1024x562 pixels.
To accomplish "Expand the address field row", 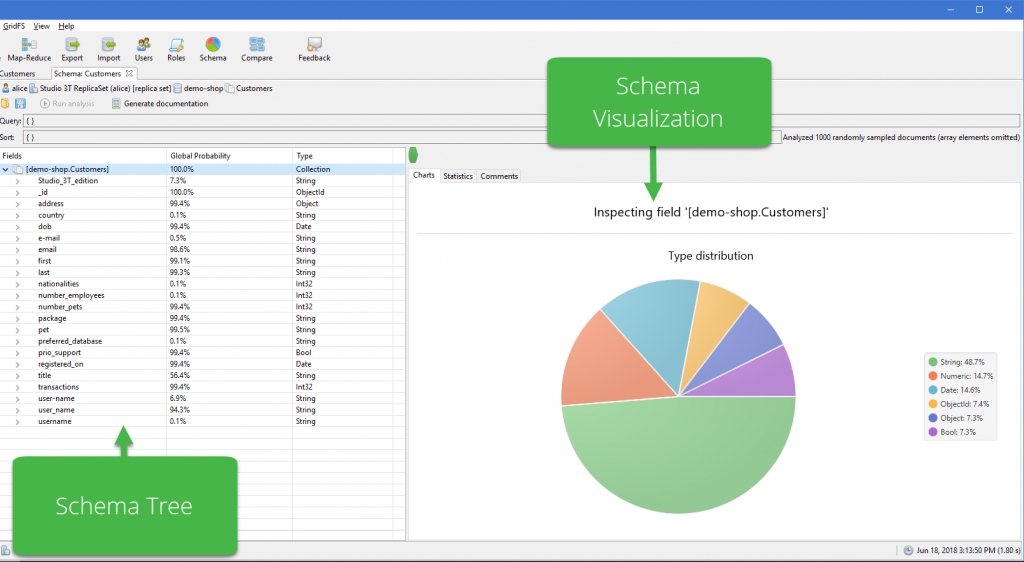I will tap(17, 204).
